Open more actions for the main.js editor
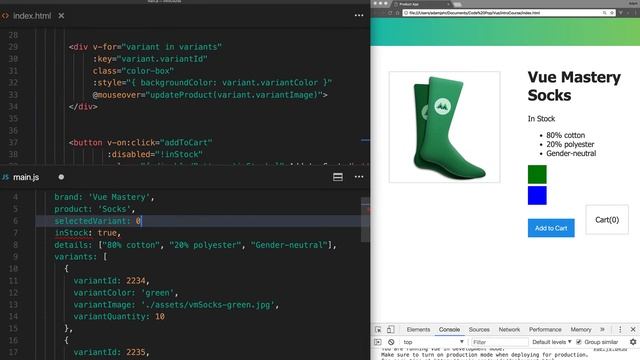The image size is (640, 360). point(359,177)
